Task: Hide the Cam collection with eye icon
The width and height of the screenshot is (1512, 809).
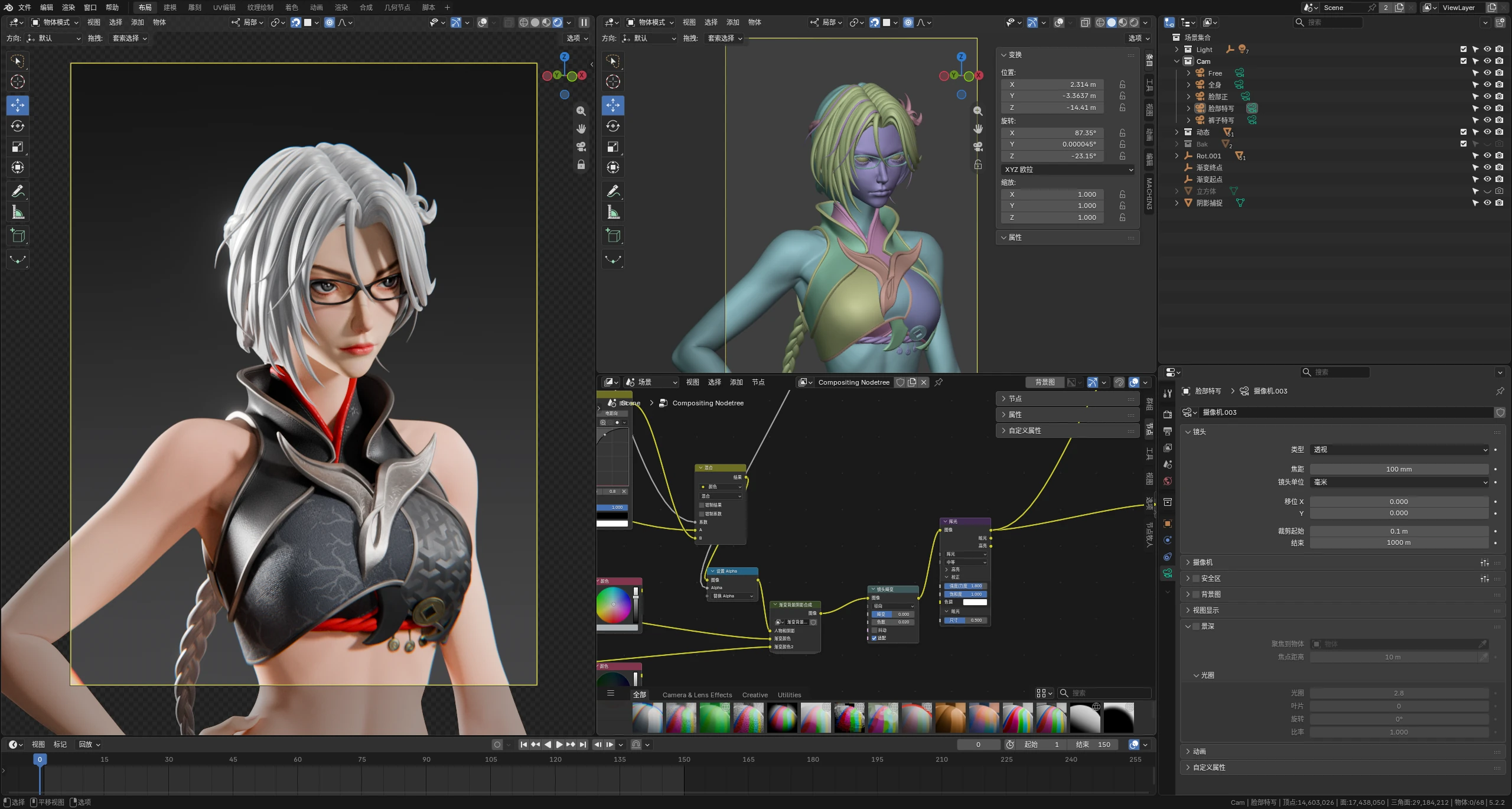Action: 1487,61
